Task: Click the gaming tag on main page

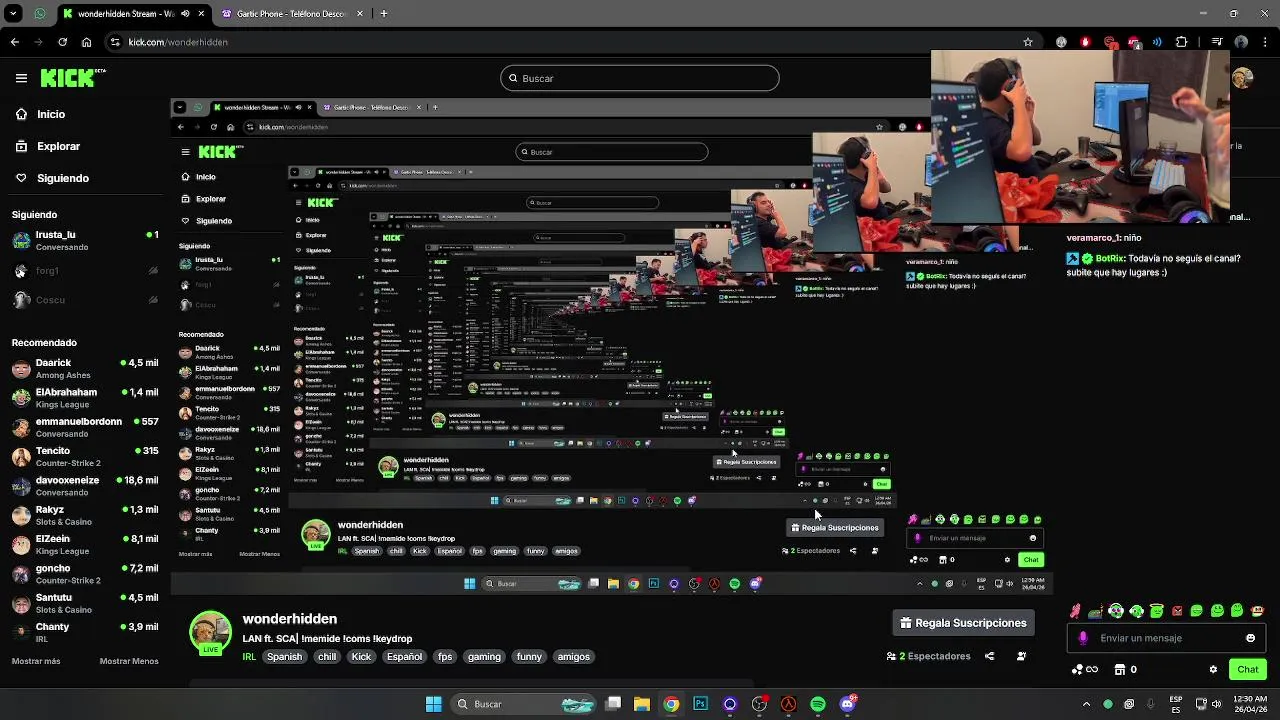Action: click(x=484, y=657)
